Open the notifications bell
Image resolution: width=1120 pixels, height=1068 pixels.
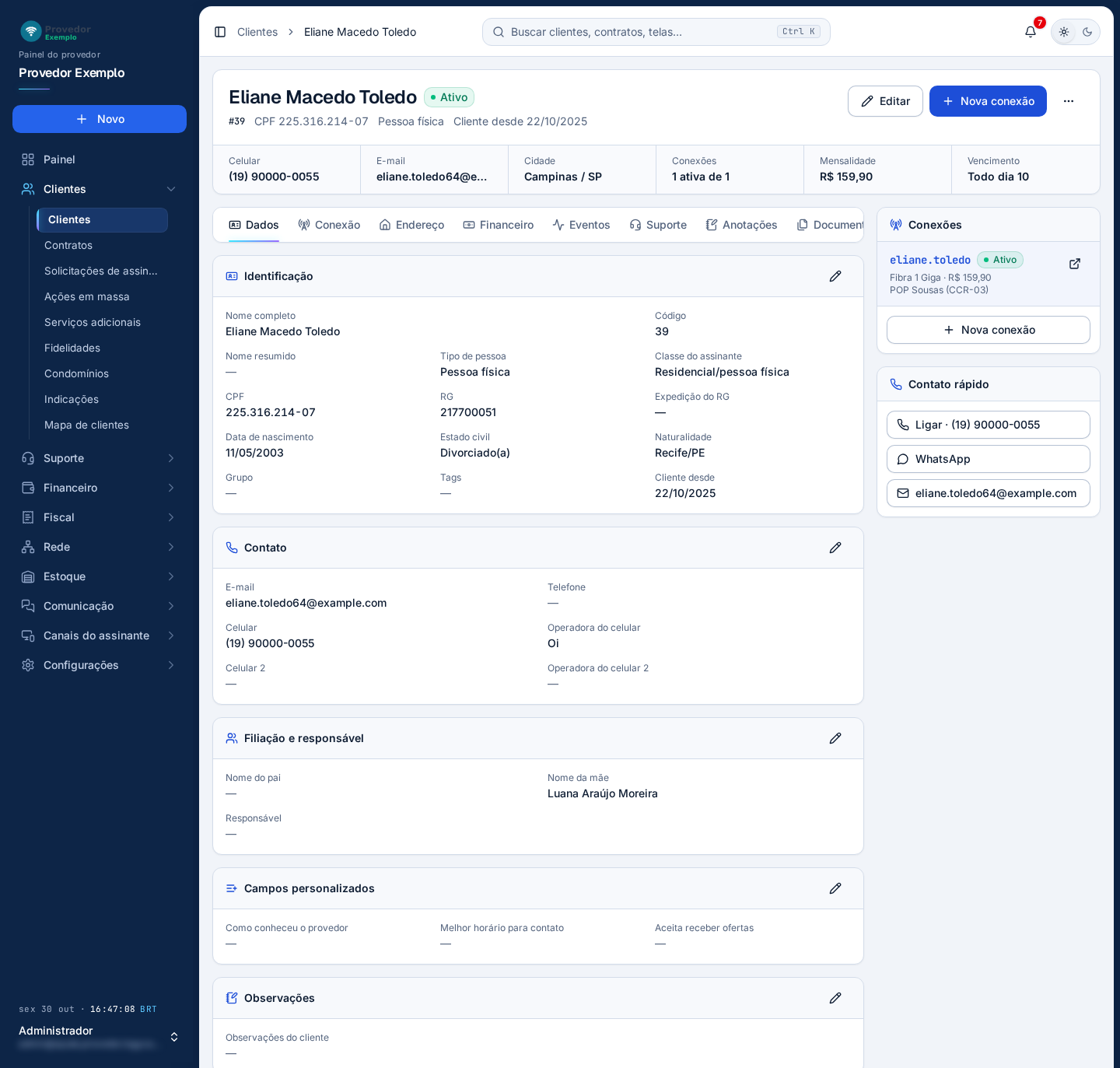(1031, 32)
